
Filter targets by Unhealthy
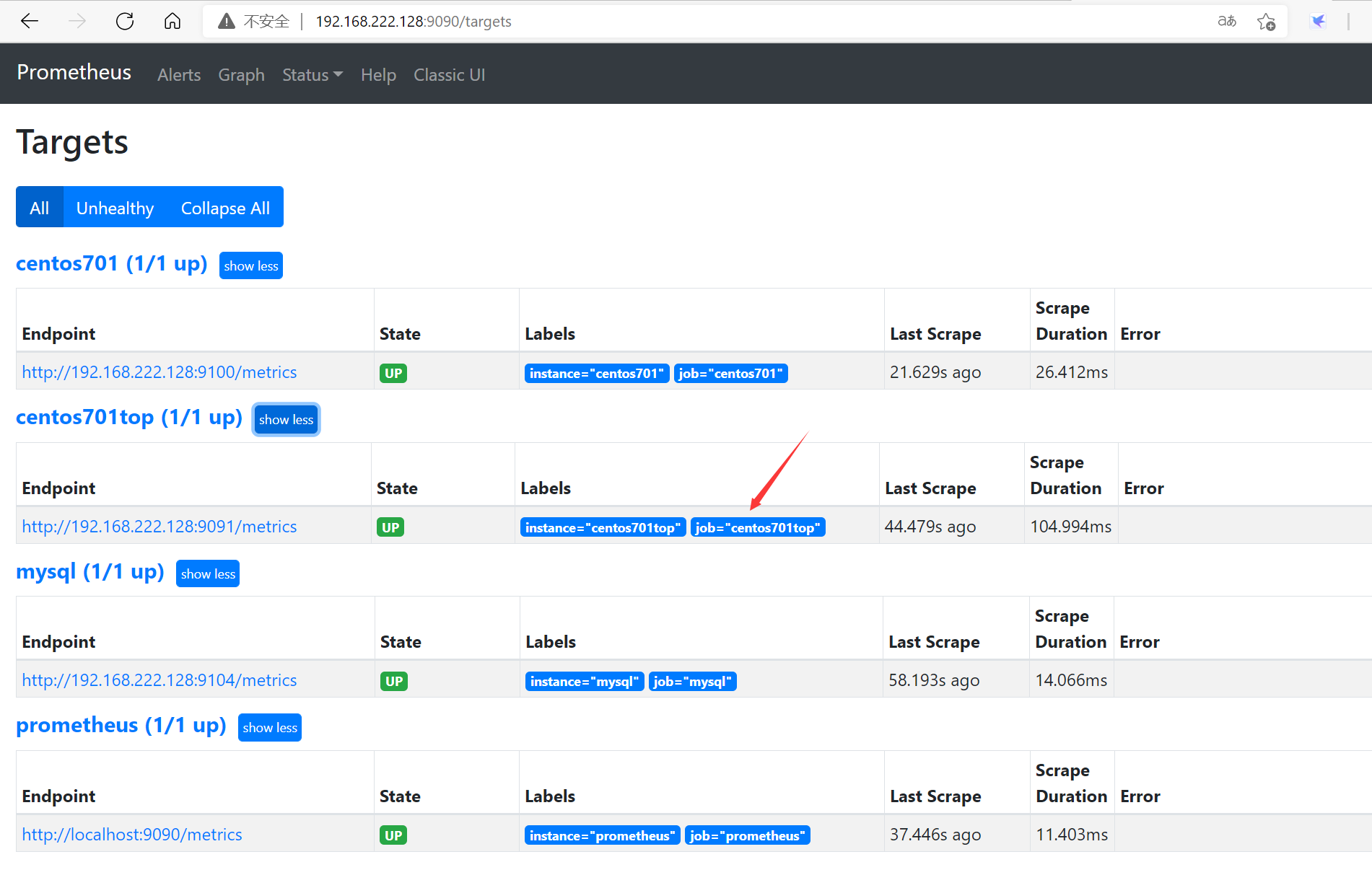(115, 208)
